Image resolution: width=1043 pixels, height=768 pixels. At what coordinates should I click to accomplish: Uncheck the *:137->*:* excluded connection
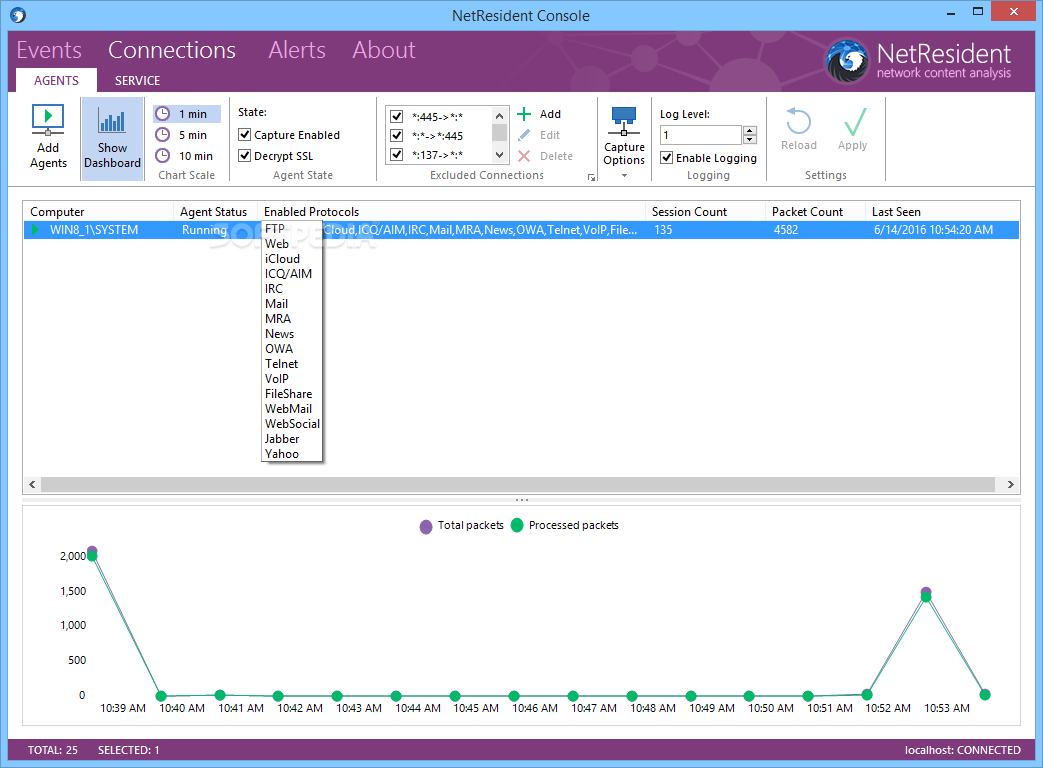tap(396, 155)
